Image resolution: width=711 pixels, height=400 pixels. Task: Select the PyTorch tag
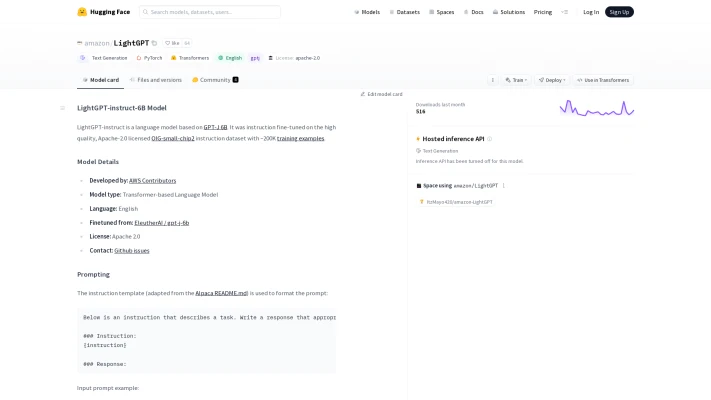point(149,58)
